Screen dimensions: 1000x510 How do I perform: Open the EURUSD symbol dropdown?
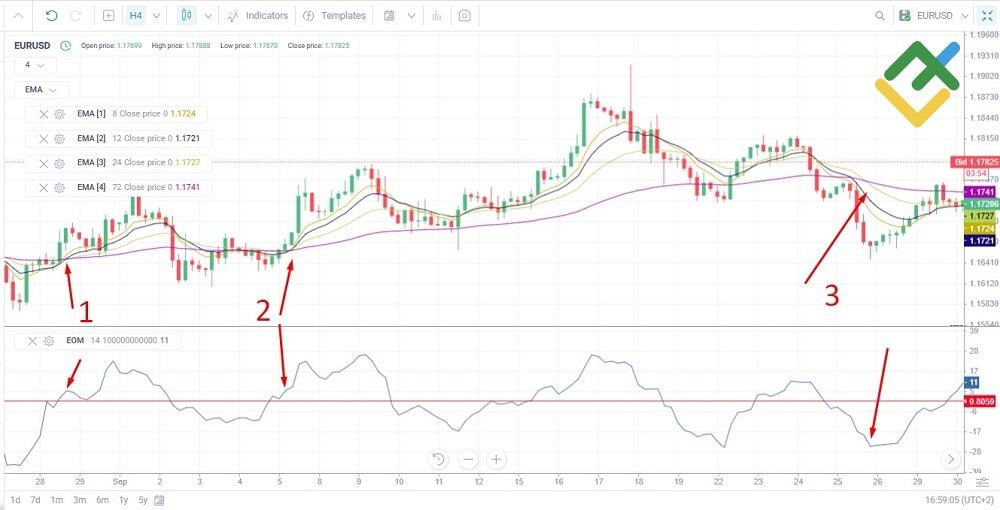pyautogui.click(x=943, y=16)
